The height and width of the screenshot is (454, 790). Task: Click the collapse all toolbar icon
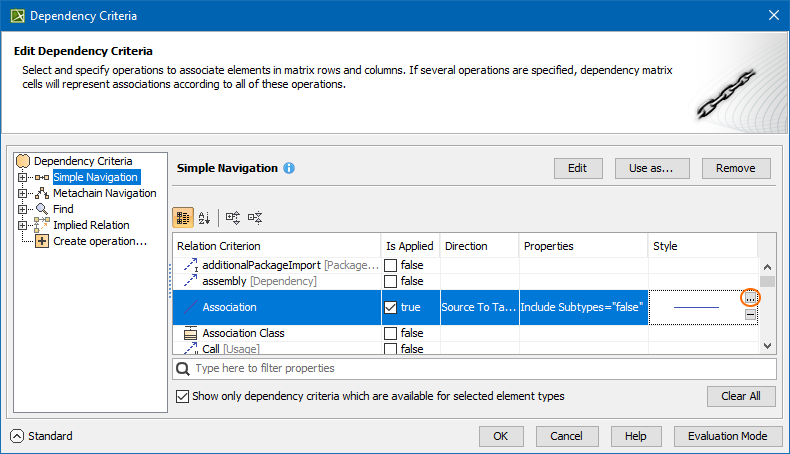[x=255, y=217]
